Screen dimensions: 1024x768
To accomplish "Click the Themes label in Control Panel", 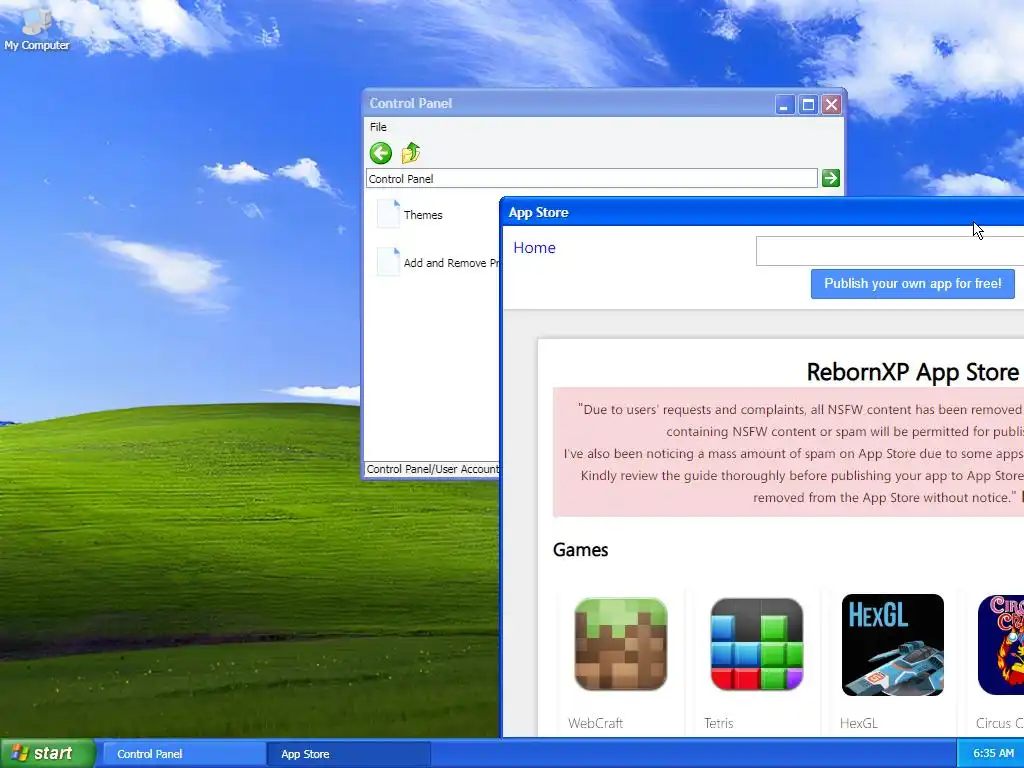I will pyautogui.click(x=423, y=215).
